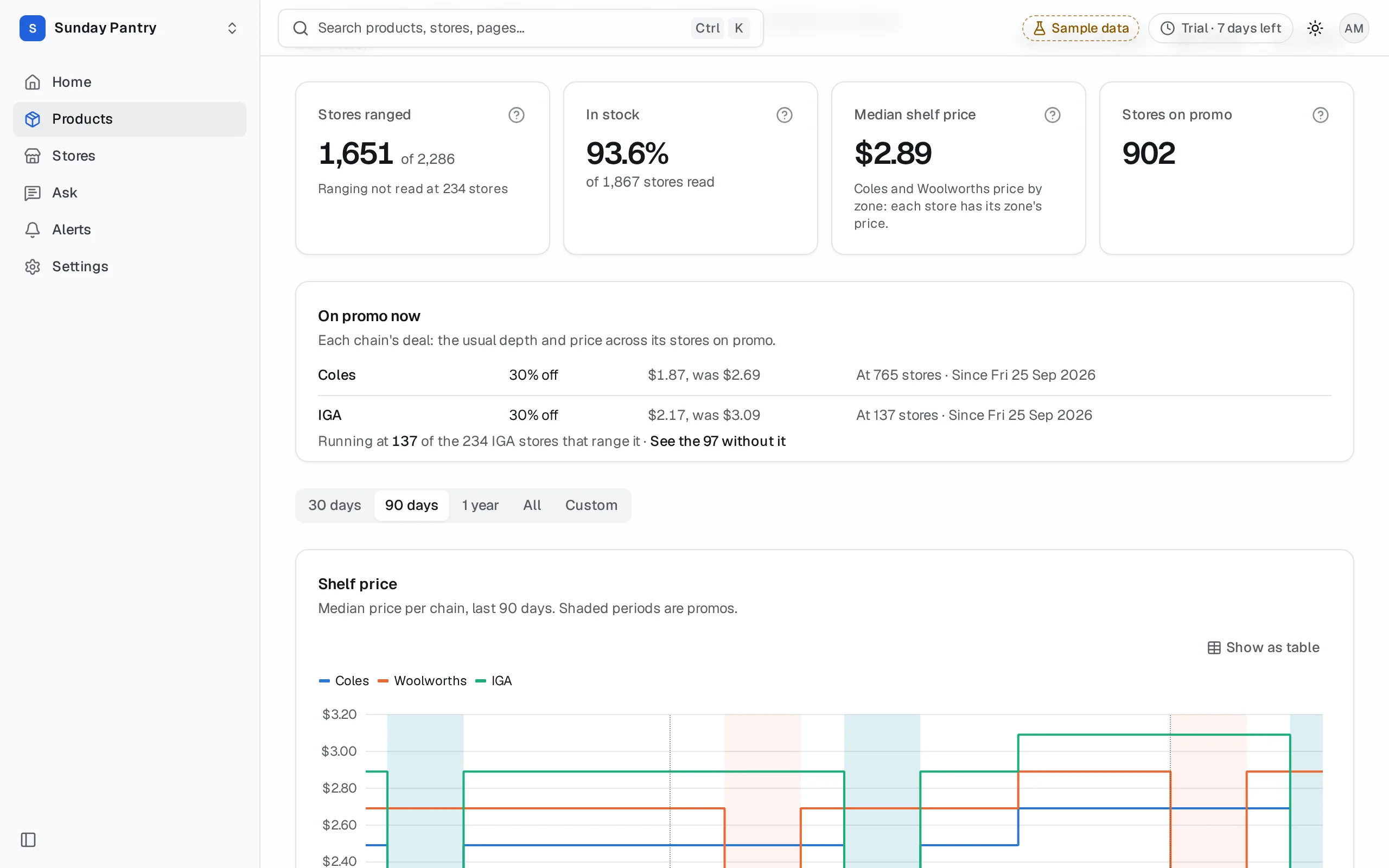Click the Ask chat icon
This screenshot has width=1389, height=868.
coord(33,193)
